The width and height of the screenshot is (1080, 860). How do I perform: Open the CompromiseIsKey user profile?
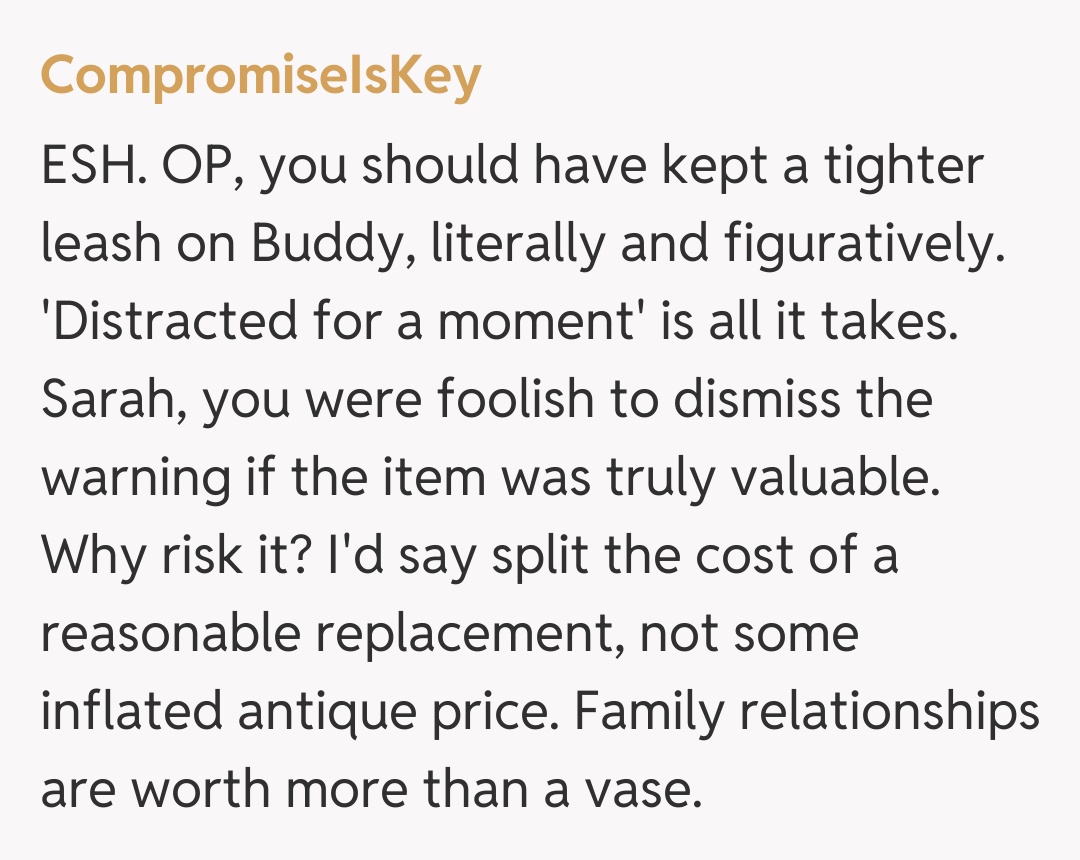click(260, 77)
